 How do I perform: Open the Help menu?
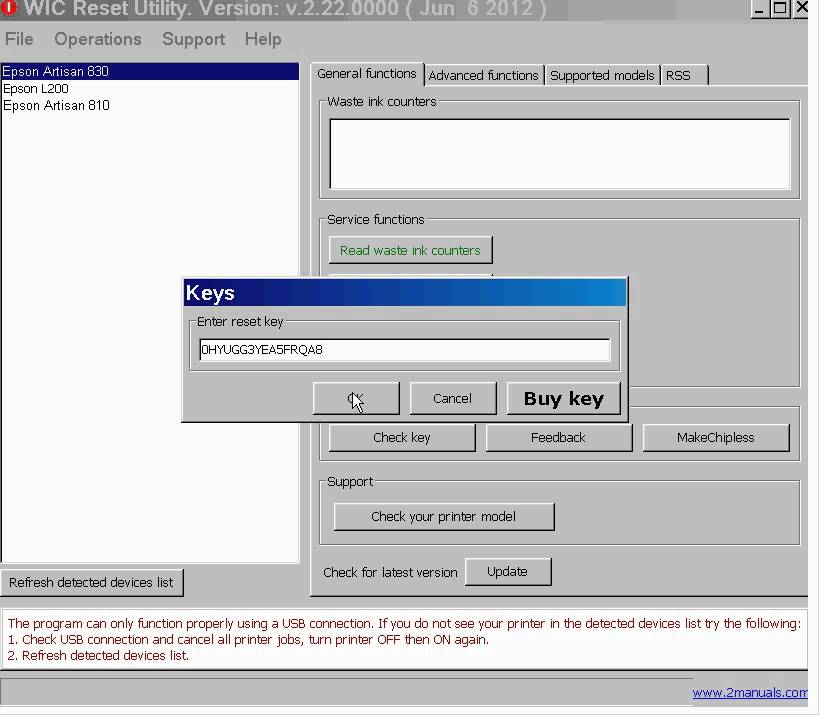point(263,39)
